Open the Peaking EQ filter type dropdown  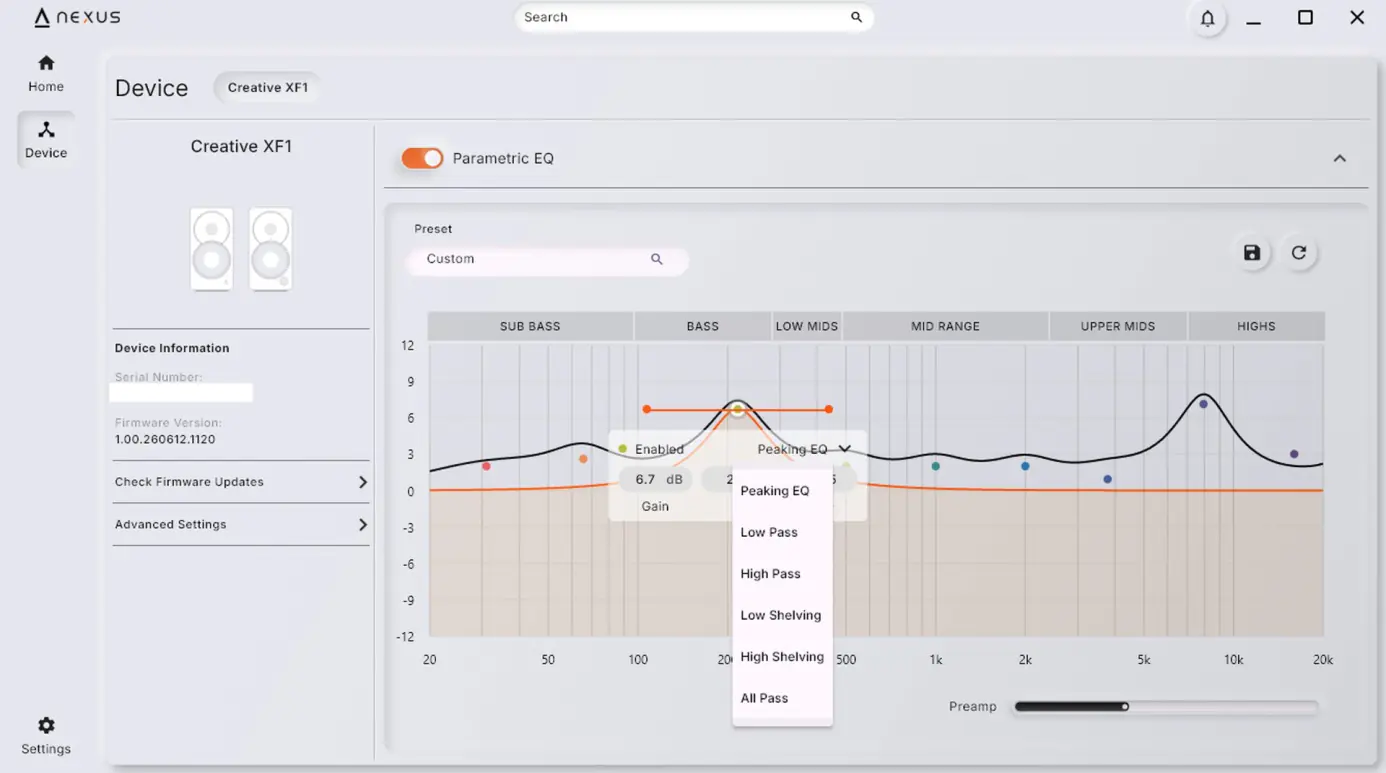pyautogui.click(x=804, y=449)
